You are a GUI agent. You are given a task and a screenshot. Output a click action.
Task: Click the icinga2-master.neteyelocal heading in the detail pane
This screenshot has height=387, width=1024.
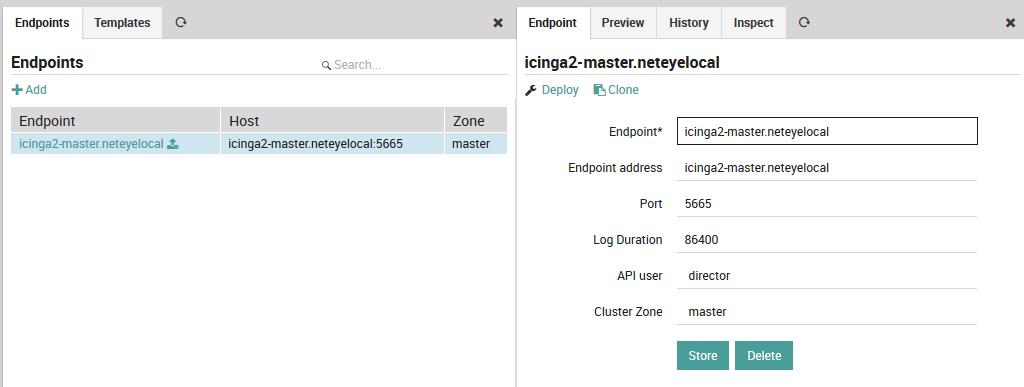pyautogui.click(x=622, y=63)
